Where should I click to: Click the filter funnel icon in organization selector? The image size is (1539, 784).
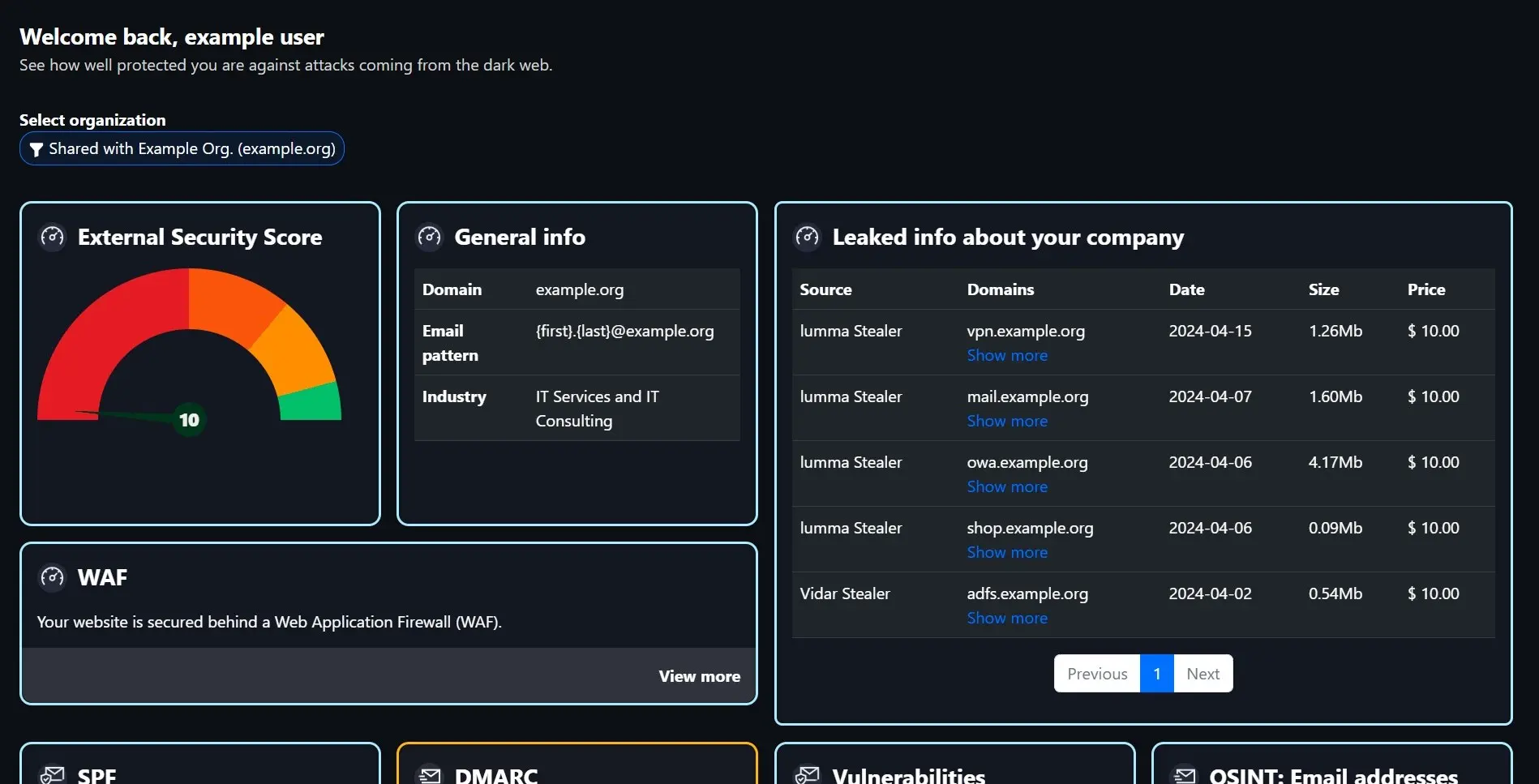pos(36,149)
